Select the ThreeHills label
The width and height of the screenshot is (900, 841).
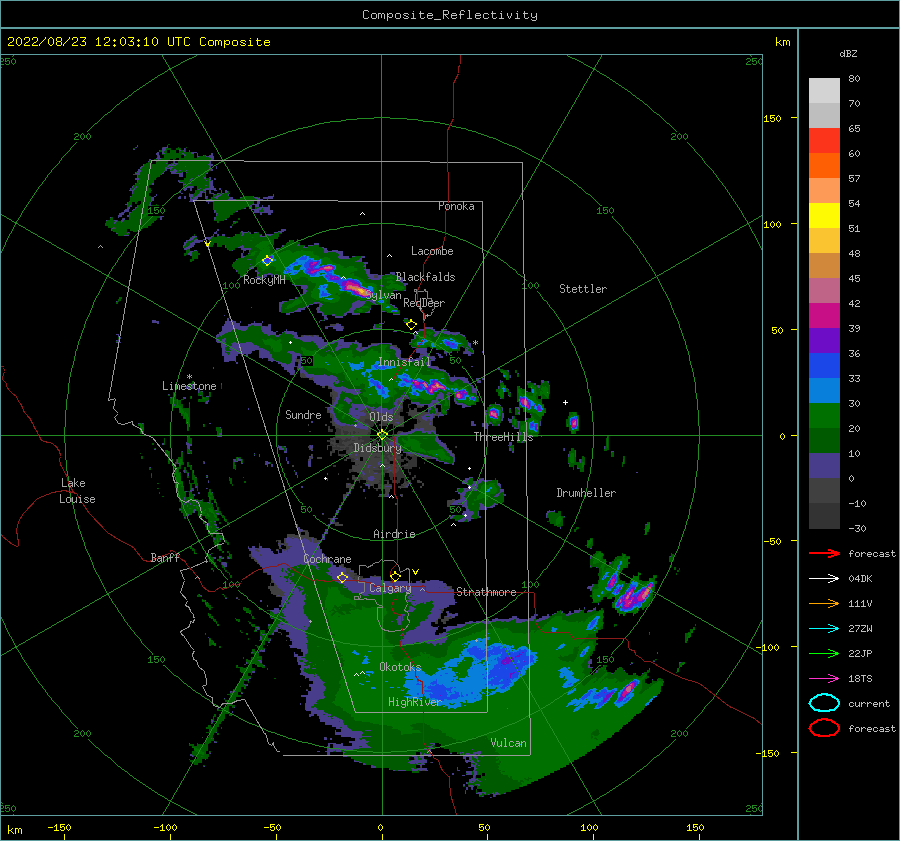(x=503, y=437)
